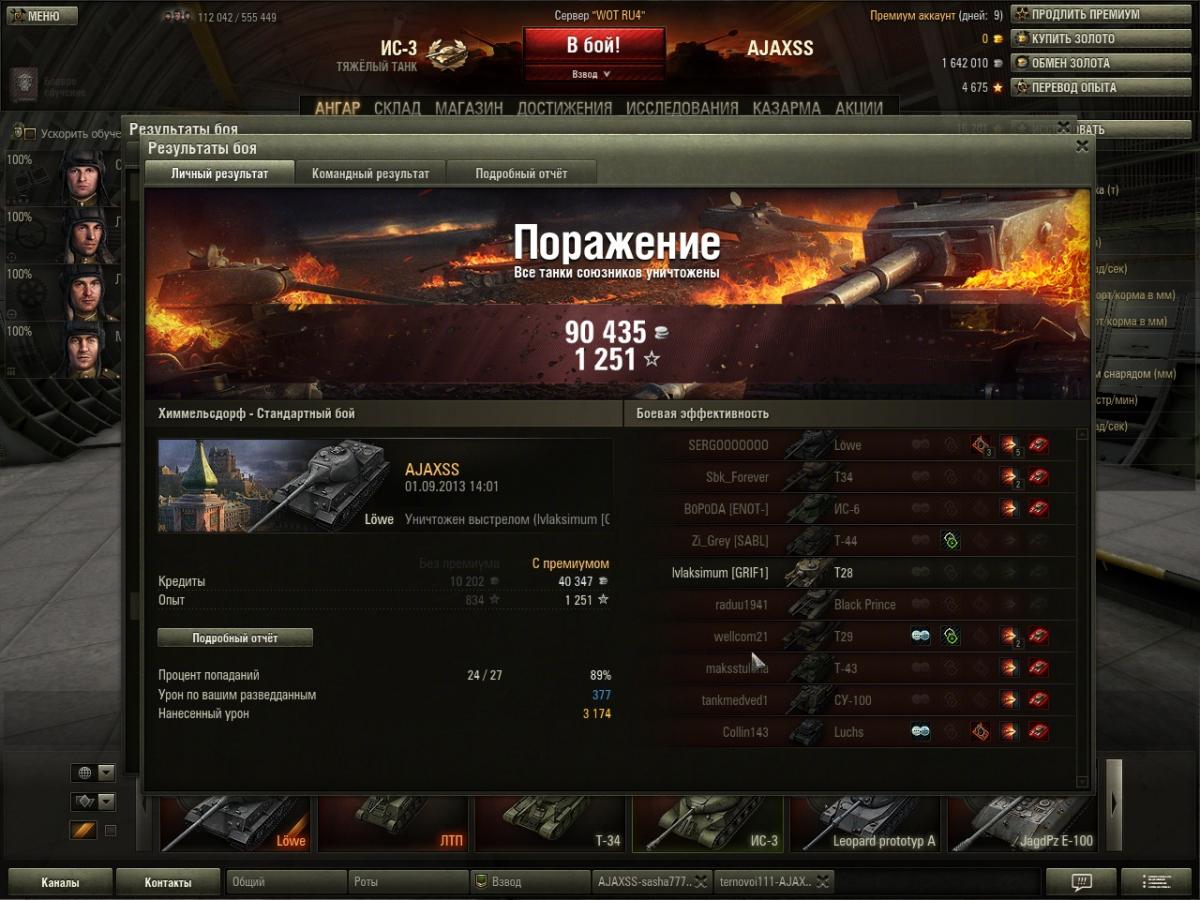Open the АНГАР (hangar) tab
This screenshot has width=1200, height=900.
337,108
